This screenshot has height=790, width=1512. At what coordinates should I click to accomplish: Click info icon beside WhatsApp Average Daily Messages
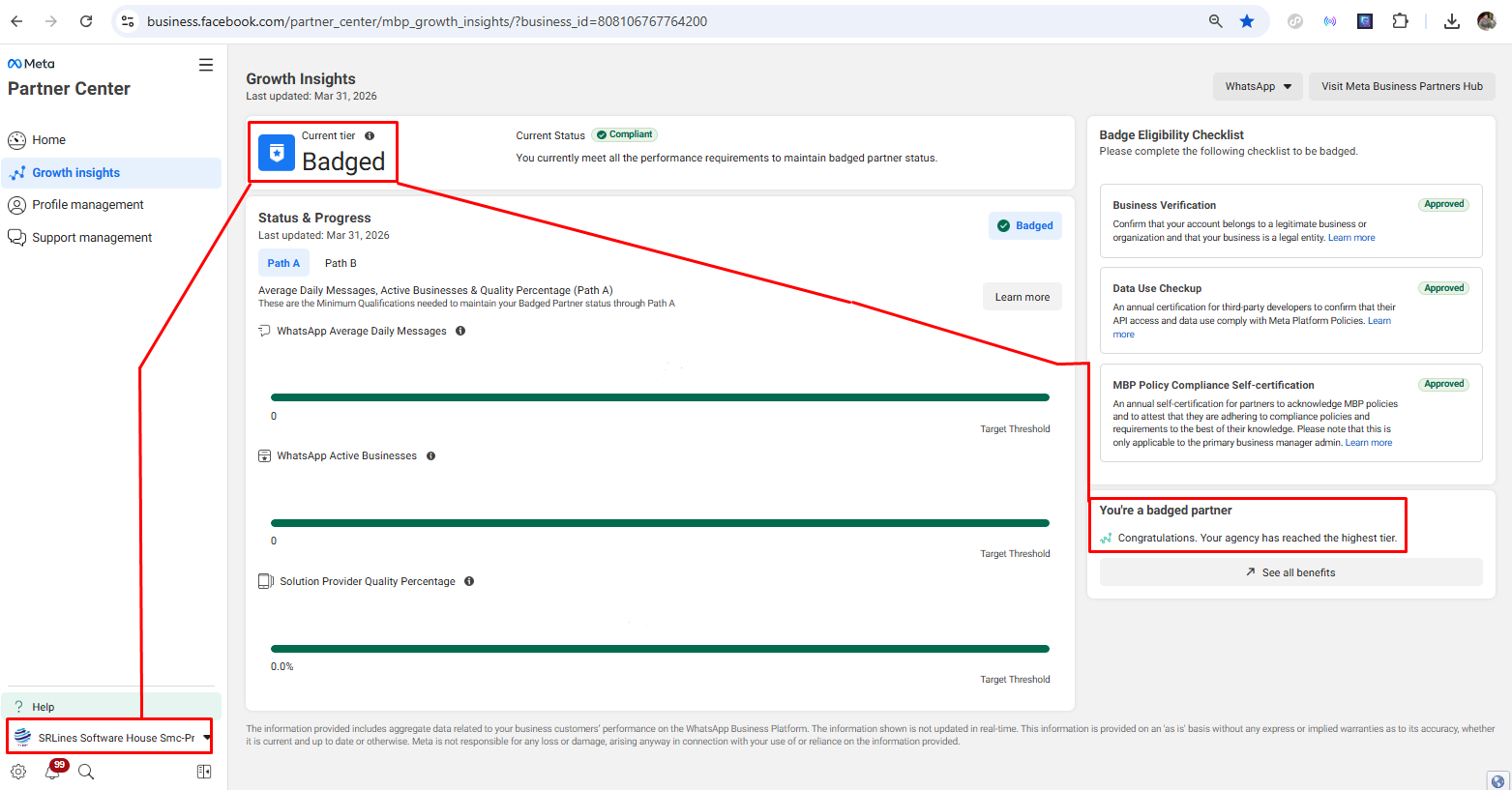(460, 331)
